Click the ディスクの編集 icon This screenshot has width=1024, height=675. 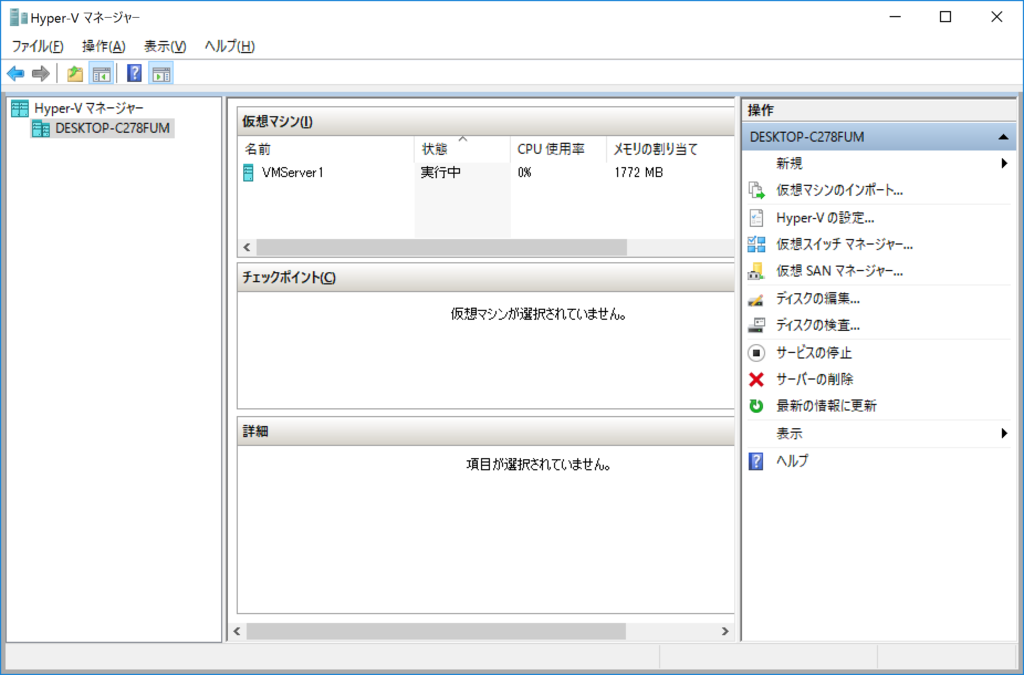coord(756,300)
